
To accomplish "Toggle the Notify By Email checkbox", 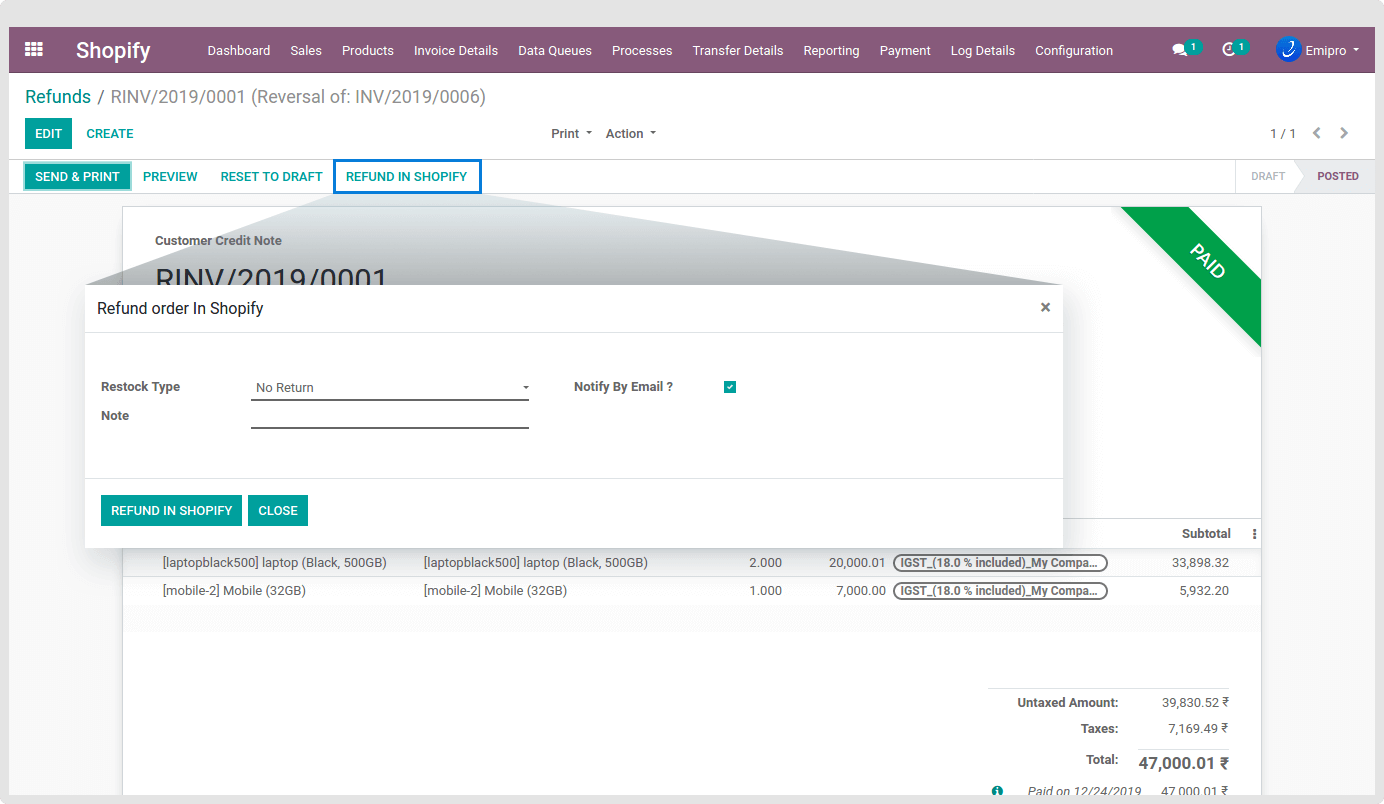I will (730, 387).
